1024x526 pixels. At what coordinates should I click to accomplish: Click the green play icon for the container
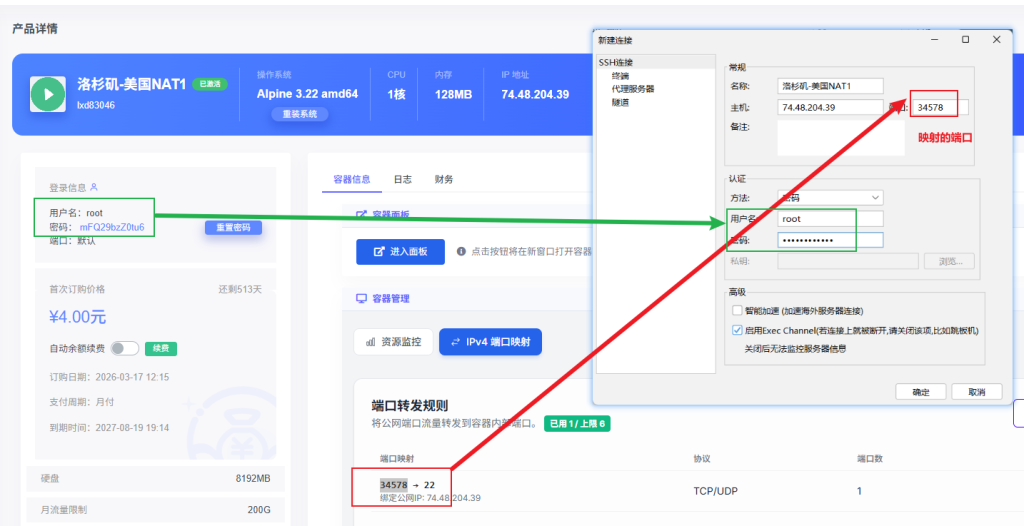47,95
